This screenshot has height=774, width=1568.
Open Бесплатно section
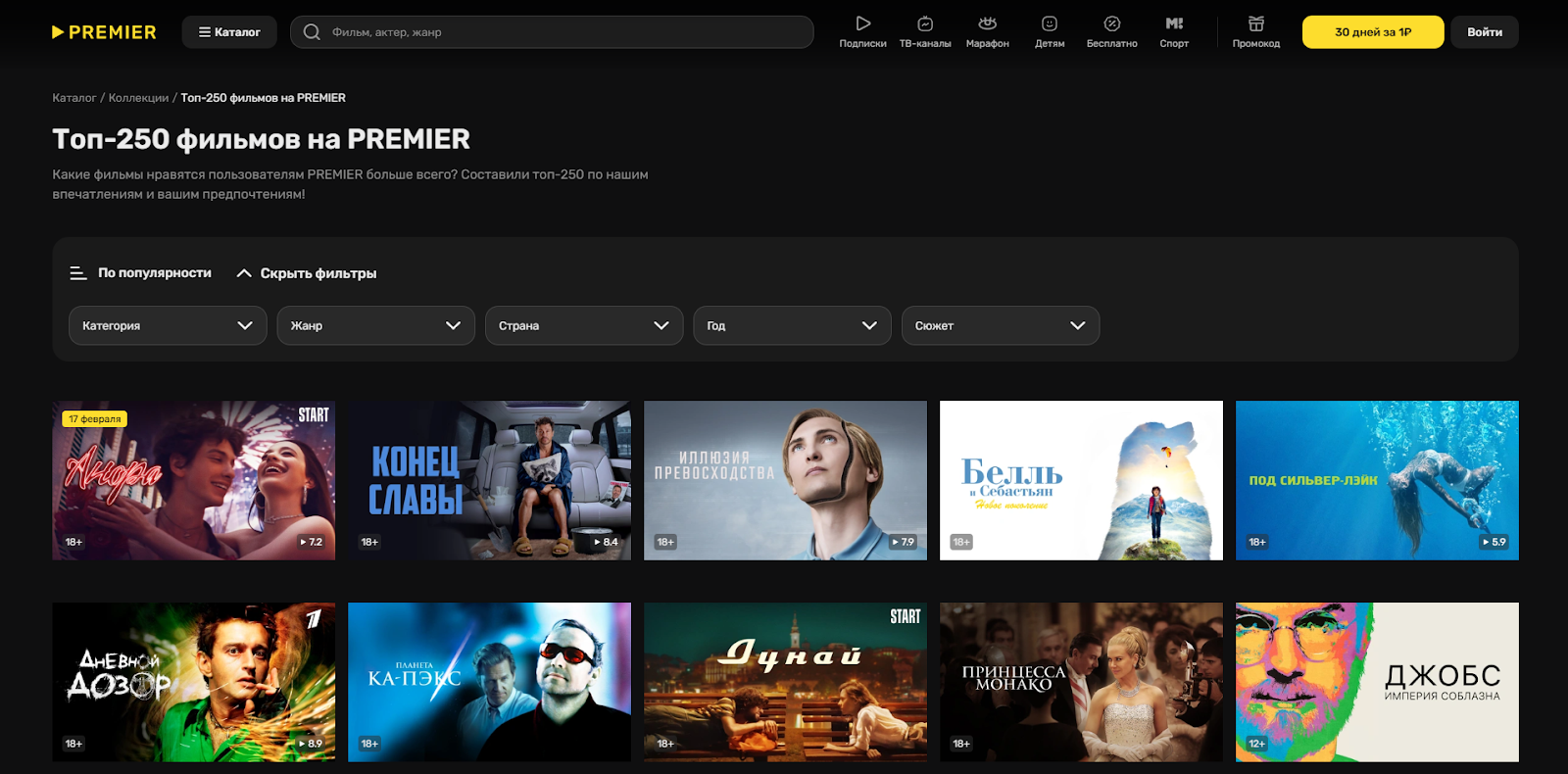1112,31
